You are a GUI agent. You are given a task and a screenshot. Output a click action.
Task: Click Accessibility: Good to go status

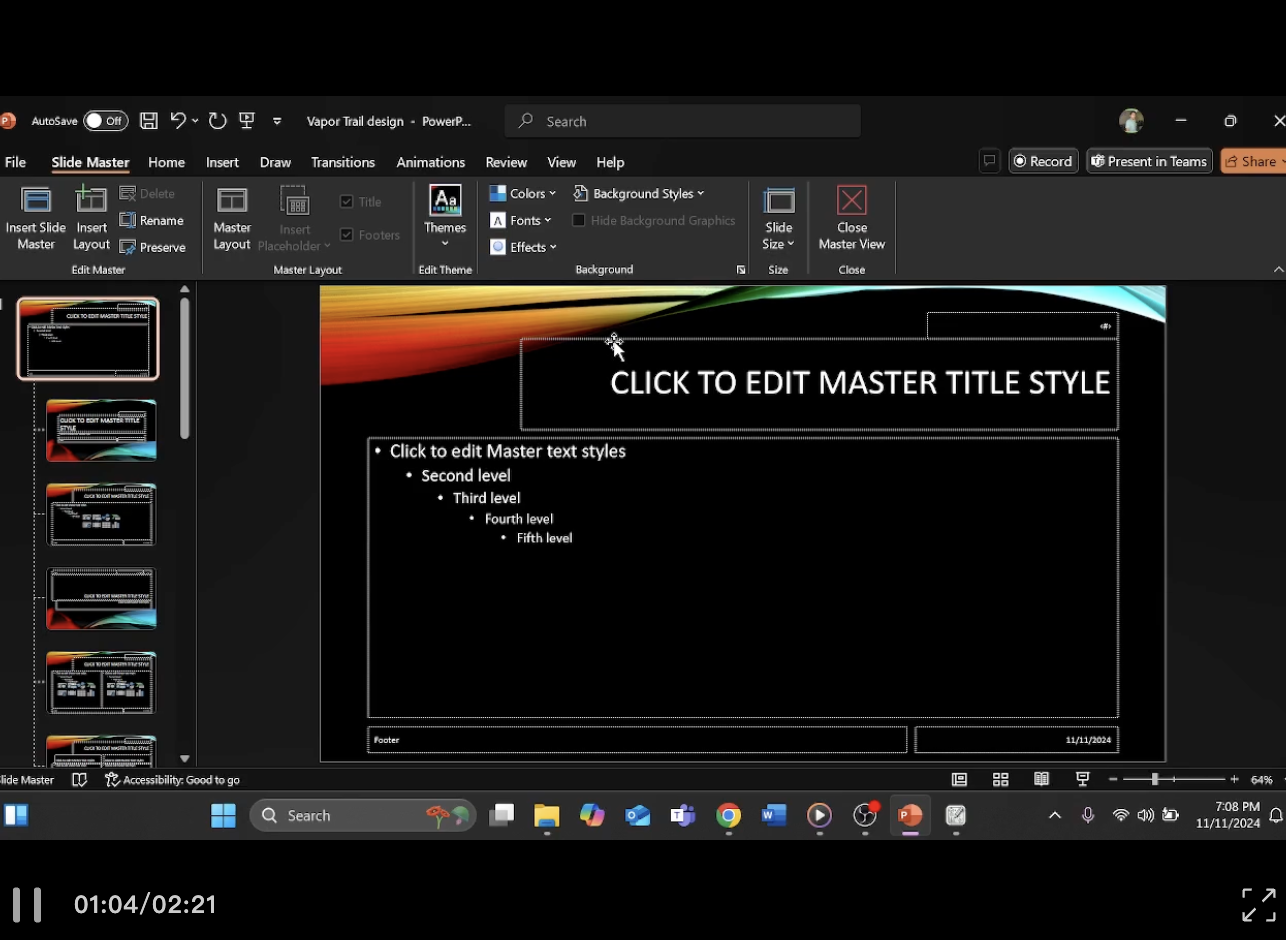(x=172, y=780)
